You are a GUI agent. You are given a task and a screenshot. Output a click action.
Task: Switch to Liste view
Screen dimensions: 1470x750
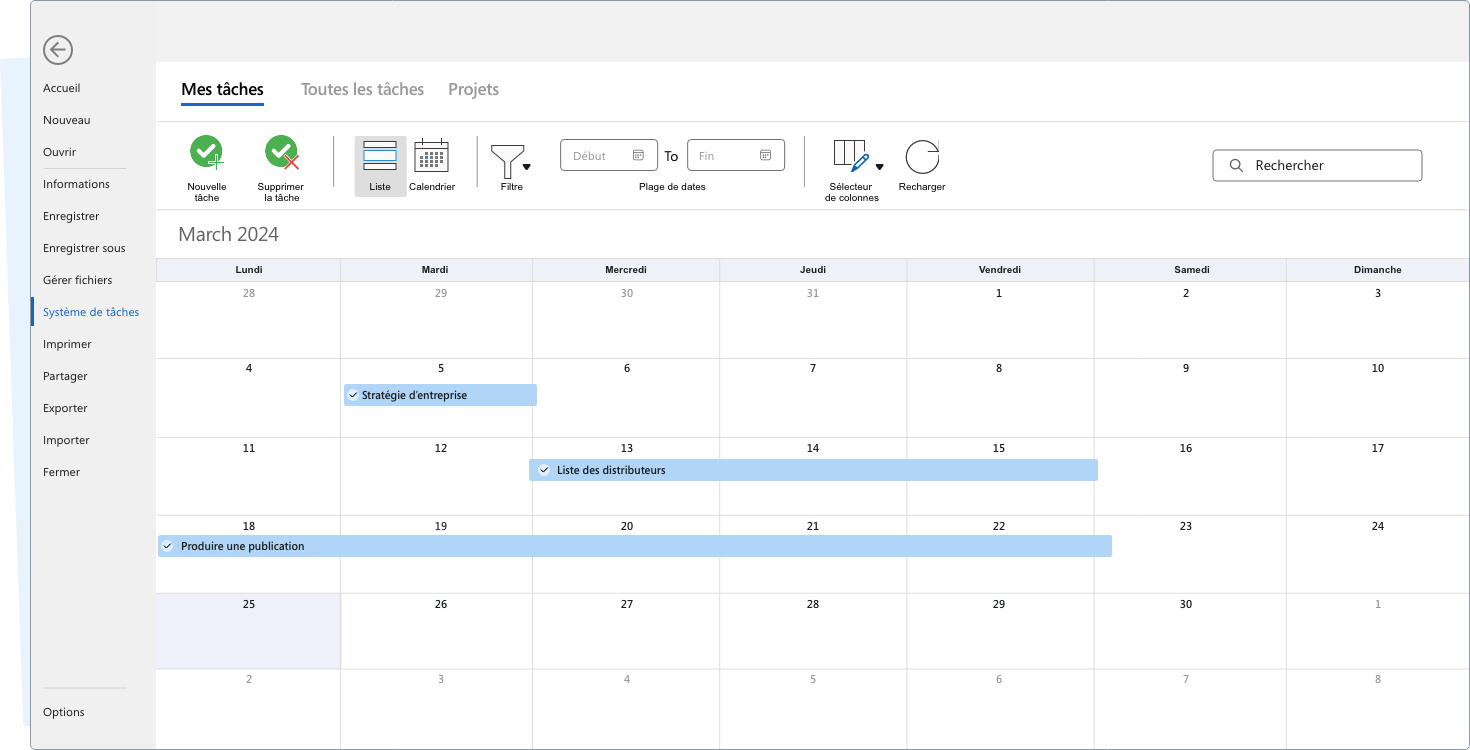pos(380,166)
